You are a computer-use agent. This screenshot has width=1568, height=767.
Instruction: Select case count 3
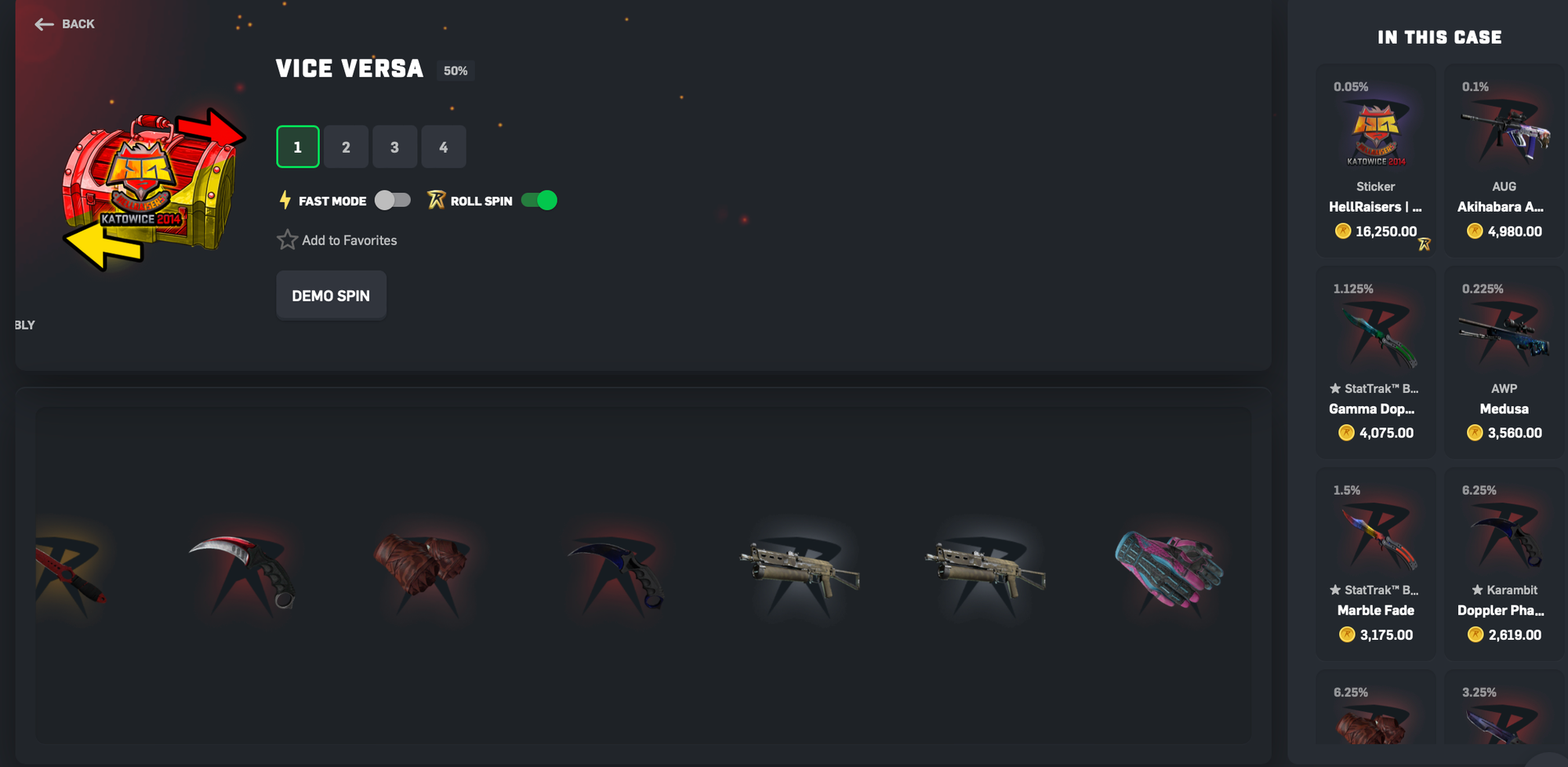[394, 147]
